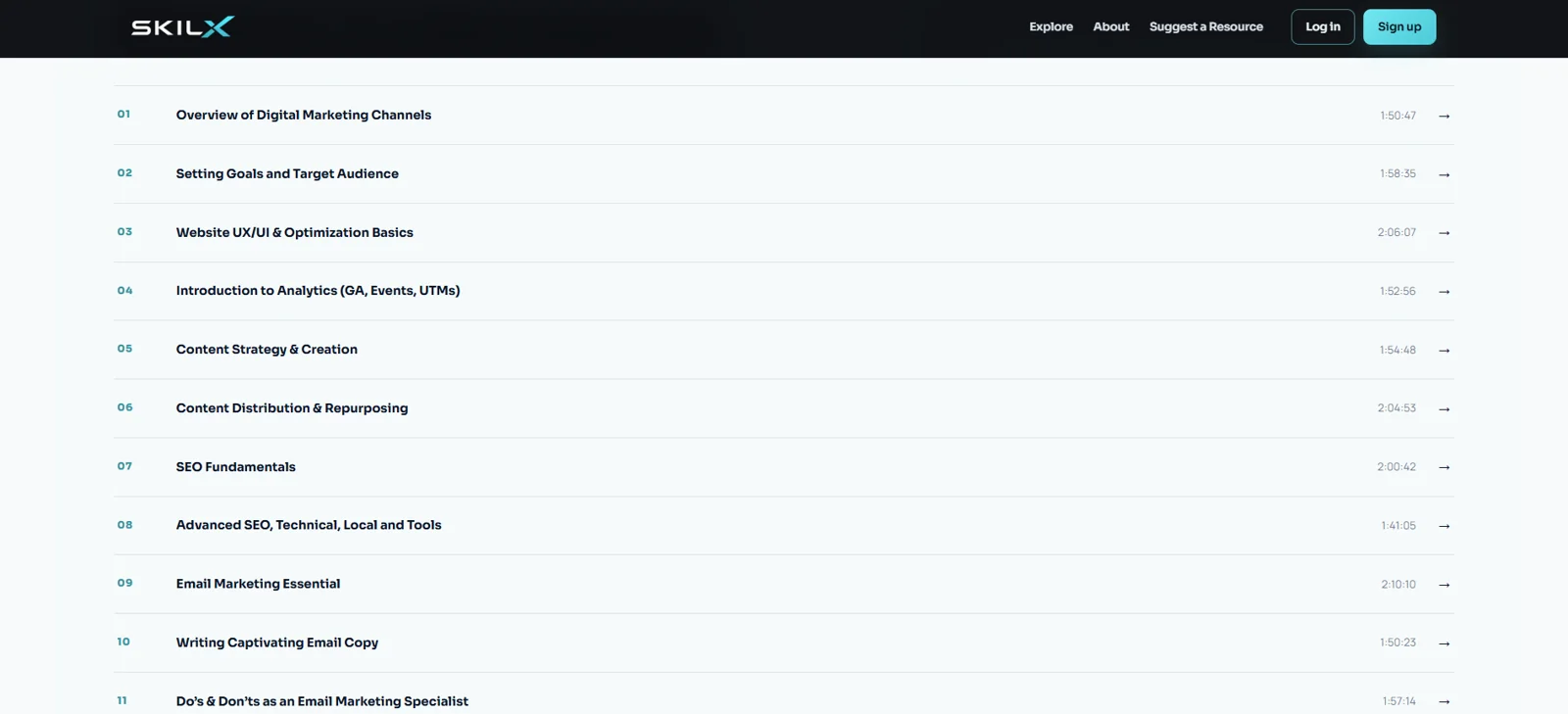The height and width of the screenshot is (714, 1568).
Task: Select Content Strategy & Creation lesson
Action: pos(267,349)
